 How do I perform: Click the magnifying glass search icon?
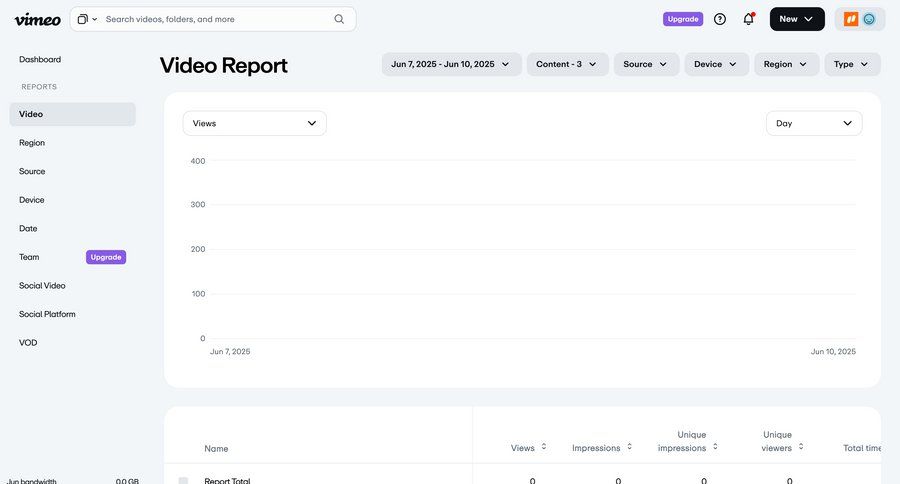click(x=339, y=19)
